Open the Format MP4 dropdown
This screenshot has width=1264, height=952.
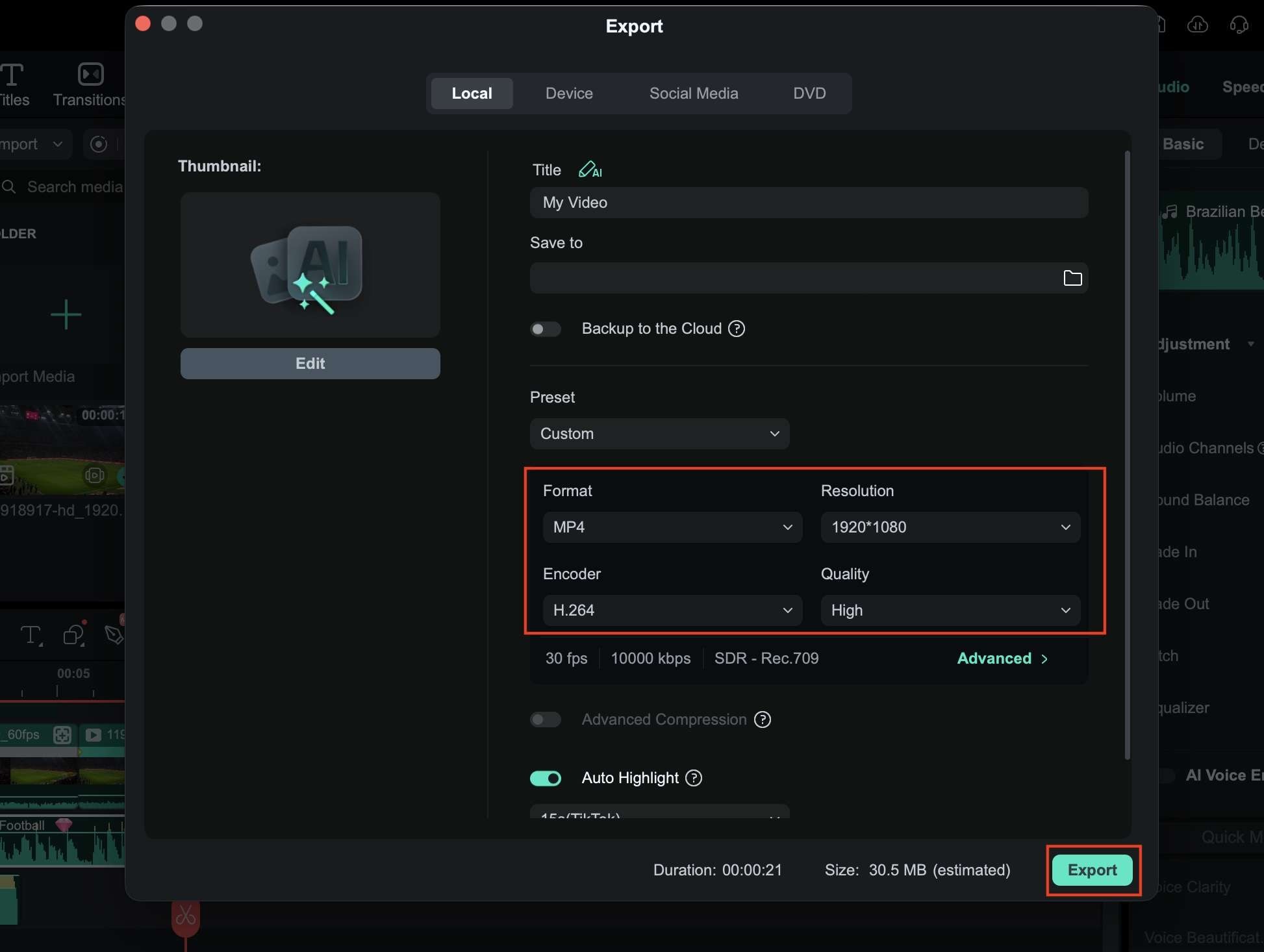(672, 527)
